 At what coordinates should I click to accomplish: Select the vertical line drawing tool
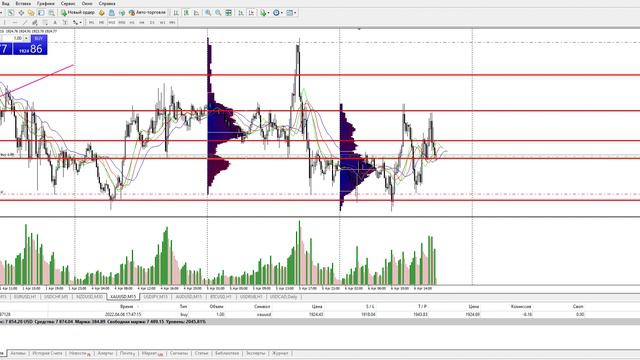click(4, 22)
